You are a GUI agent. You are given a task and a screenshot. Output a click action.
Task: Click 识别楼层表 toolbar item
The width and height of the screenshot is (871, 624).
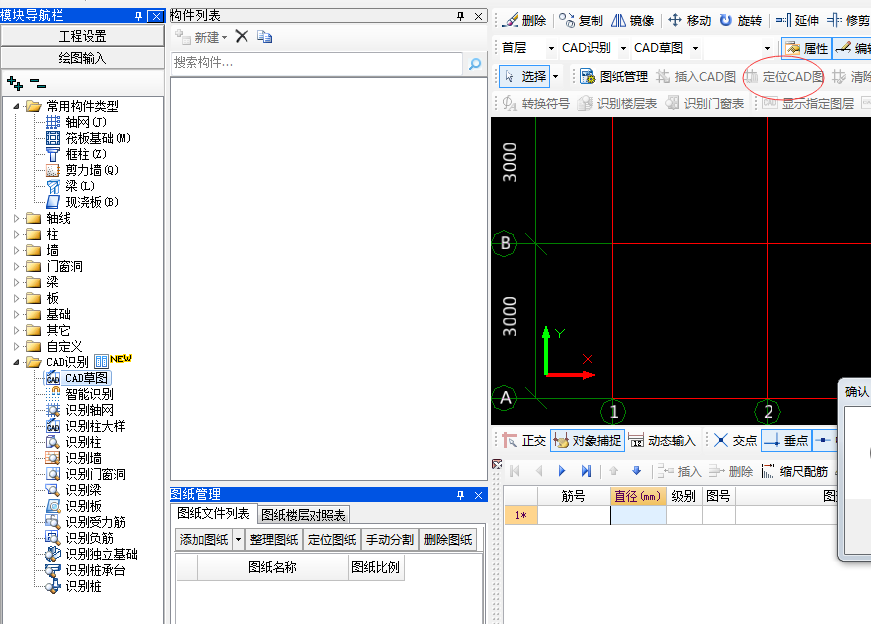[617, 103]
